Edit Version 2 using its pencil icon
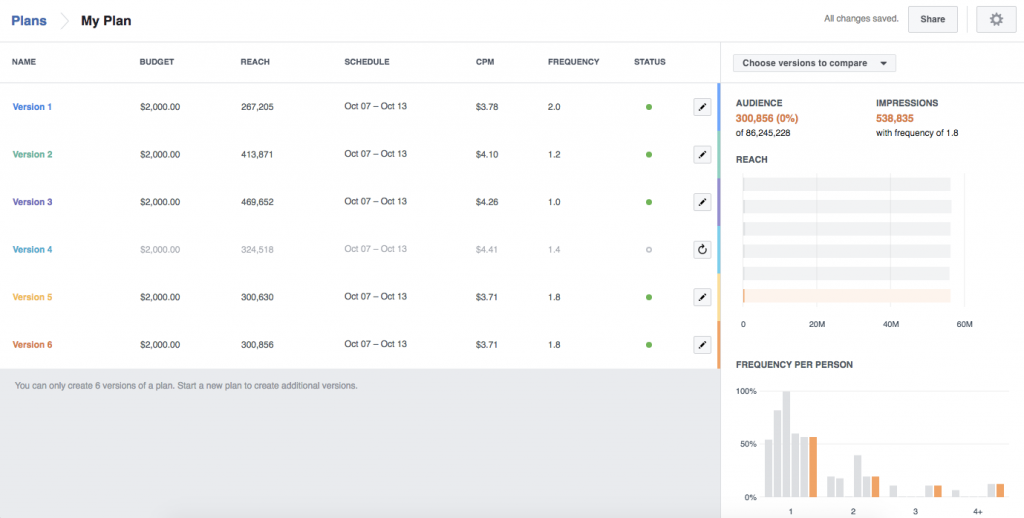 point(702,155)
